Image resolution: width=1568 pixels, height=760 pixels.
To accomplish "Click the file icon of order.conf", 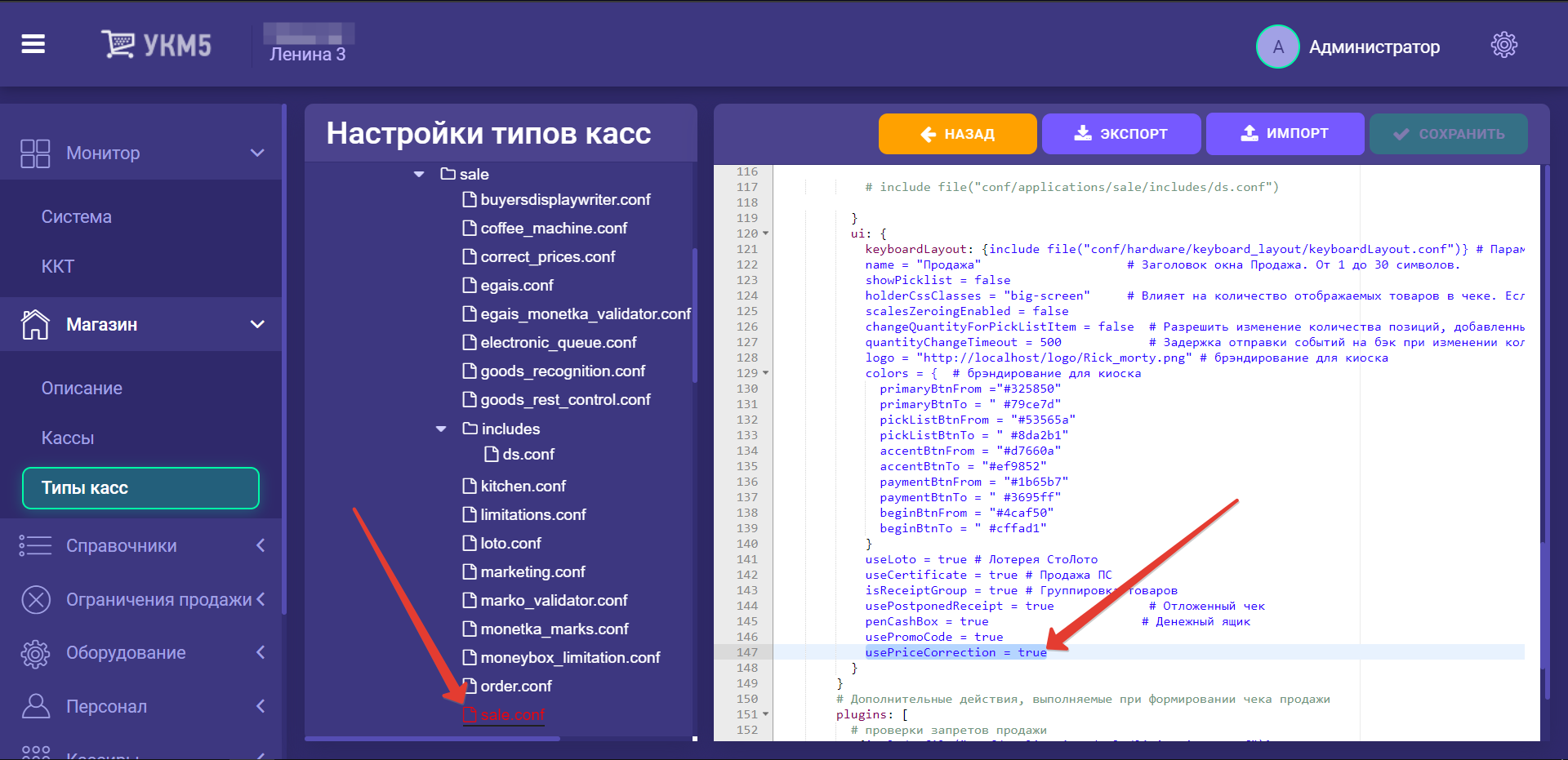I will [470, 686].
